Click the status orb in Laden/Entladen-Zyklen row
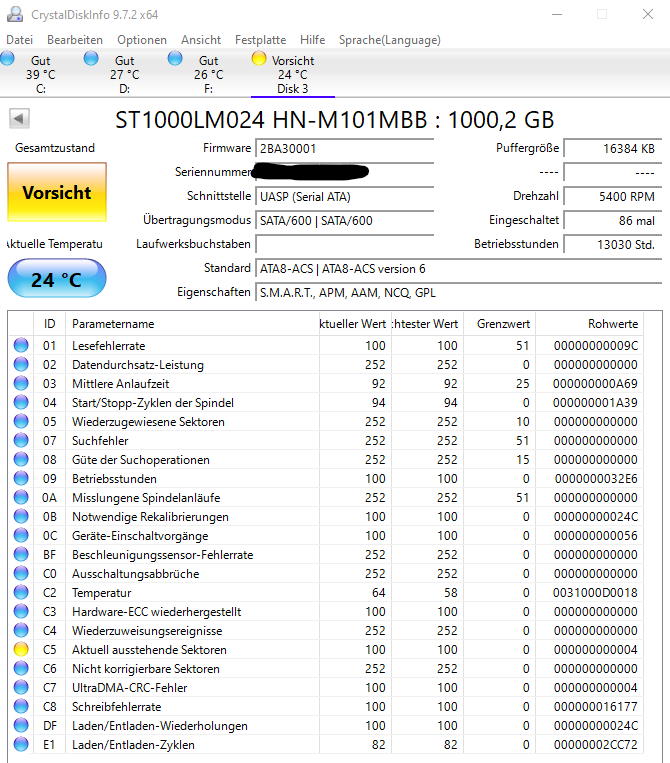670x763 pixels. click(21, 745)
